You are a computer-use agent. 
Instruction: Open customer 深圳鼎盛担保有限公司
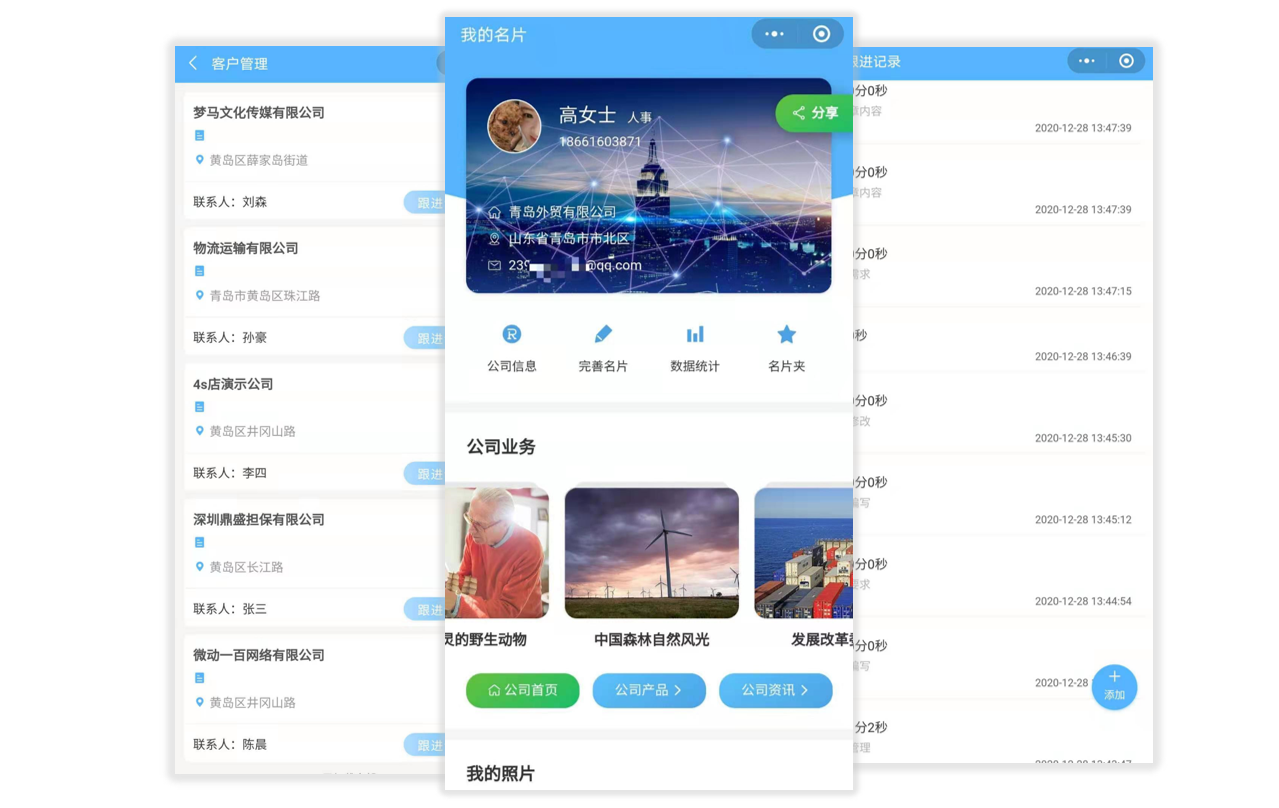click(259, 520)
